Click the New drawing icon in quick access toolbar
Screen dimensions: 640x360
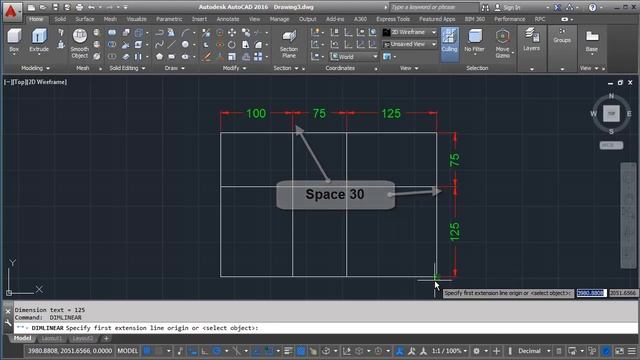[31, 7]
